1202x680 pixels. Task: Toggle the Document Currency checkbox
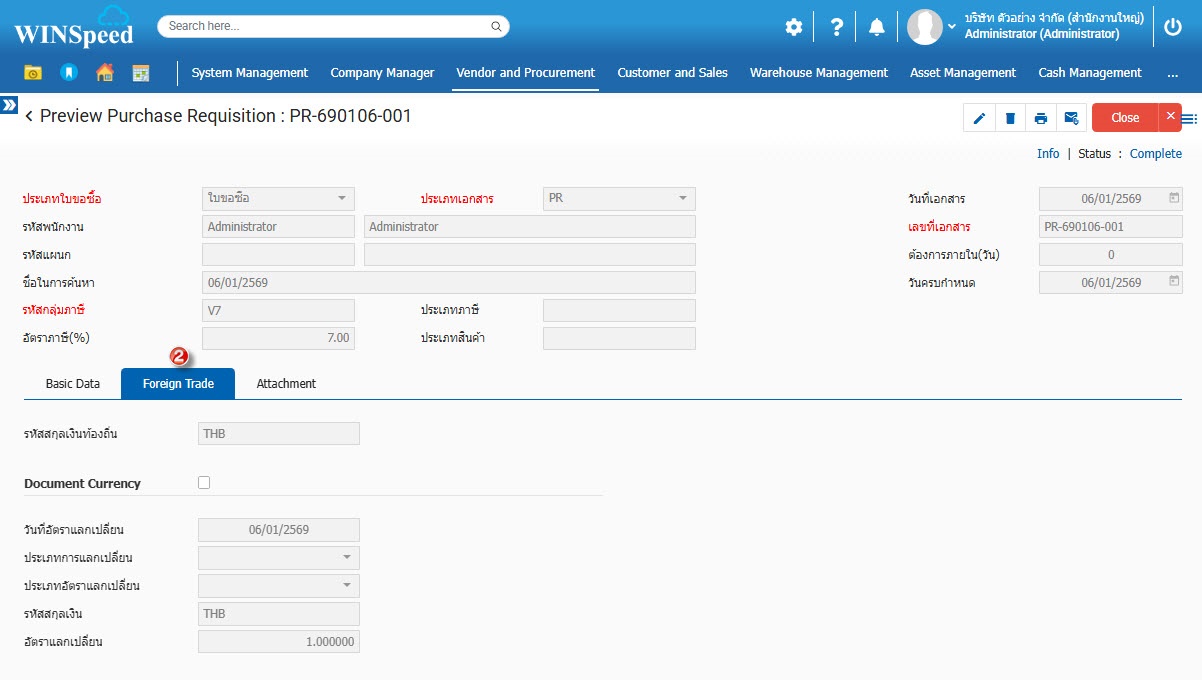click(204, 482)
